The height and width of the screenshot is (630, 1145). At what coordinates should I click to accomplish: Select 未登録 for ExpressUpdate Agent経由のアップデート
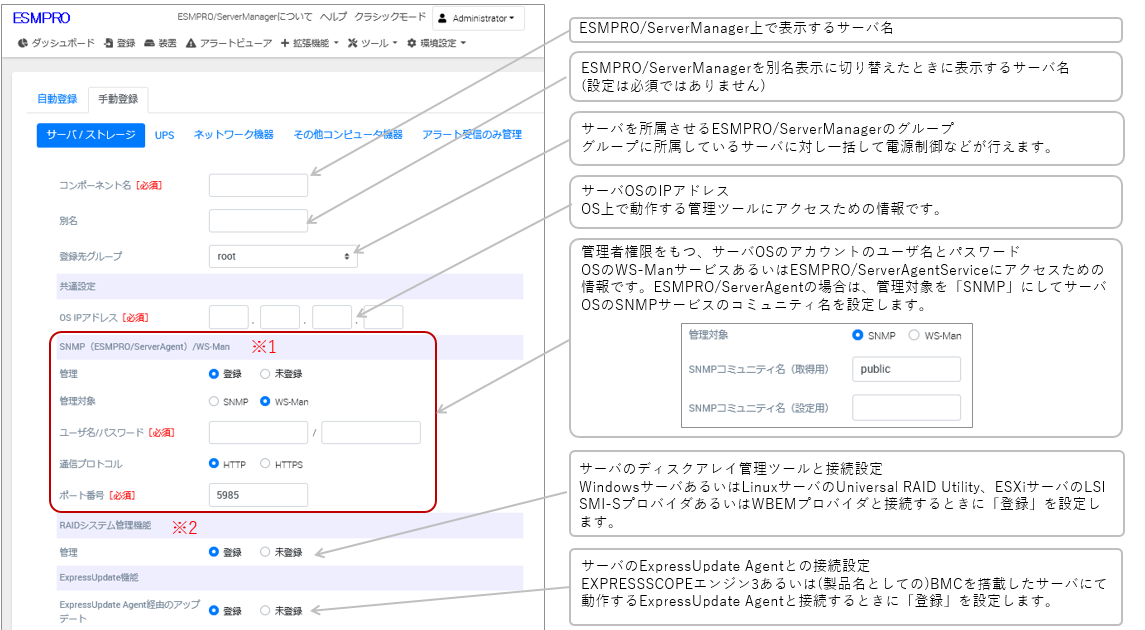[x=265, y=610]
